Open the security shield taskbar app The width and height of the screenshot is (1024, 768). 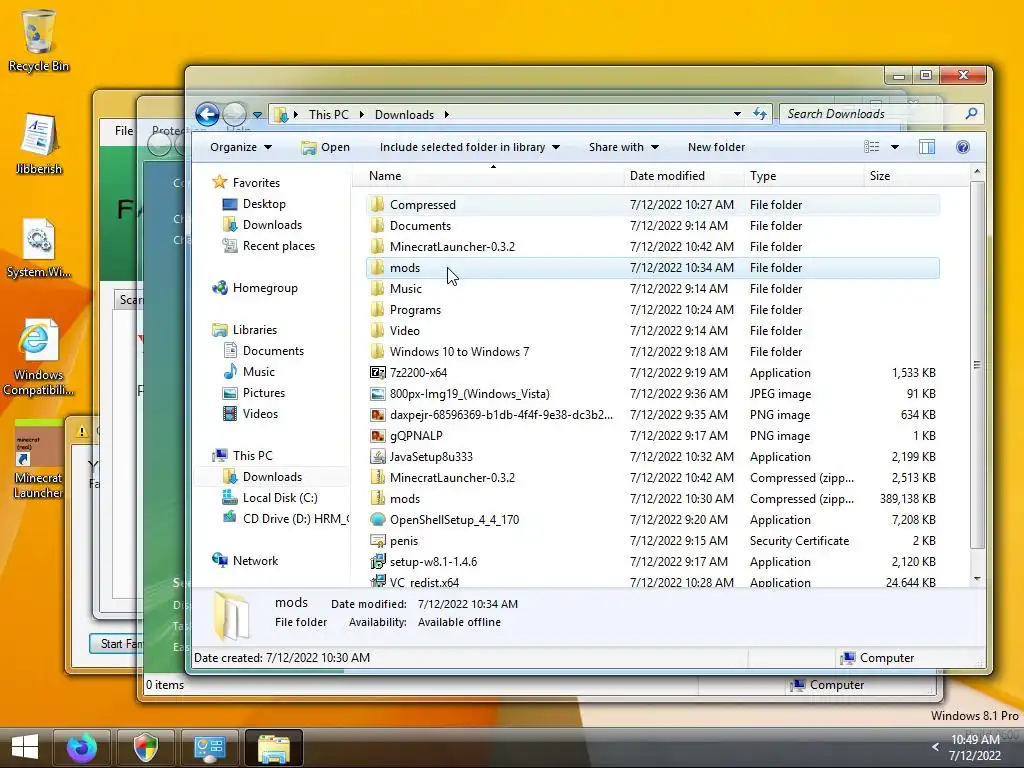click(146, 747)
